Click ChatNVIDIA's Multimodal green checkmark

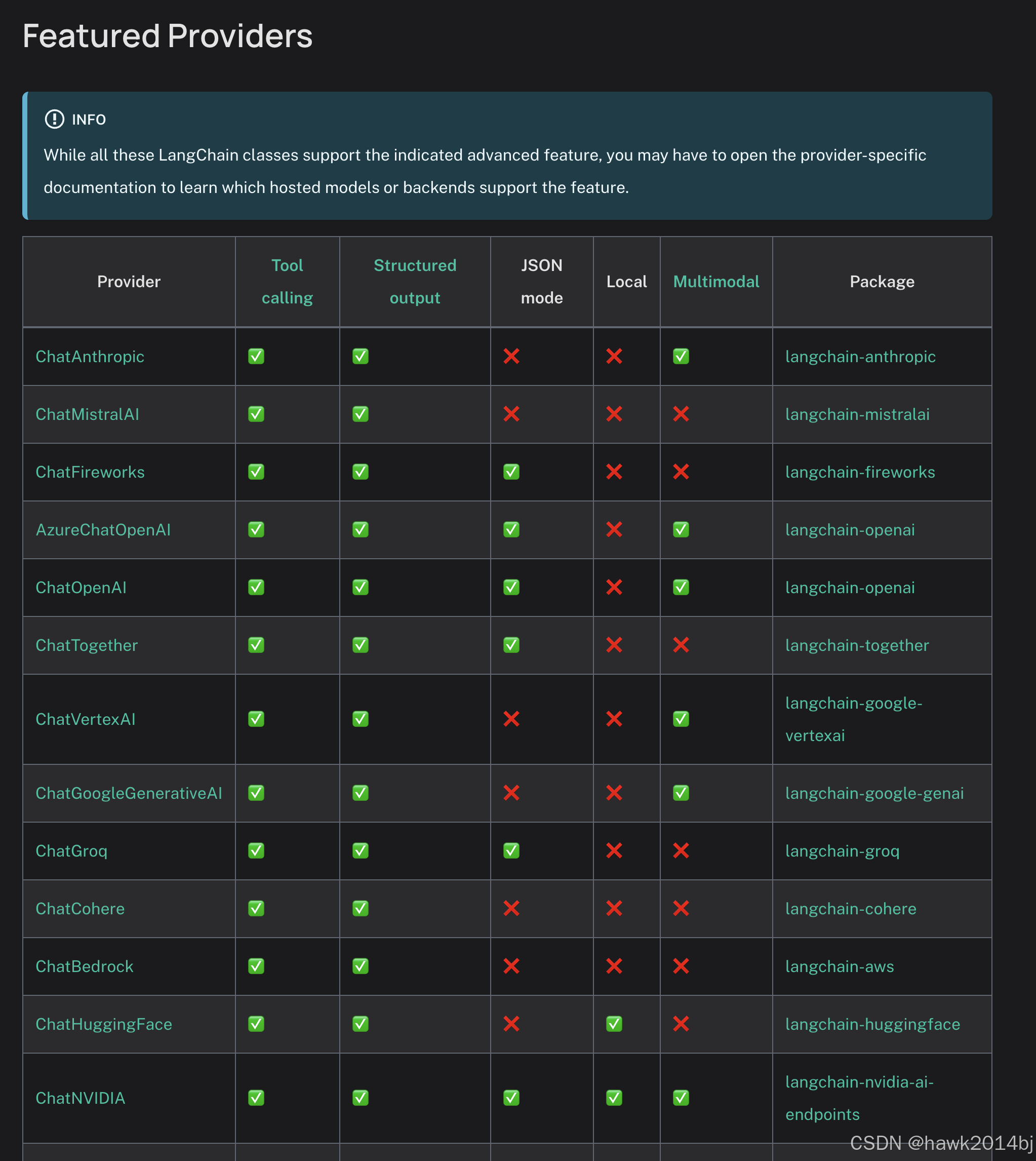coord(681,1098)
